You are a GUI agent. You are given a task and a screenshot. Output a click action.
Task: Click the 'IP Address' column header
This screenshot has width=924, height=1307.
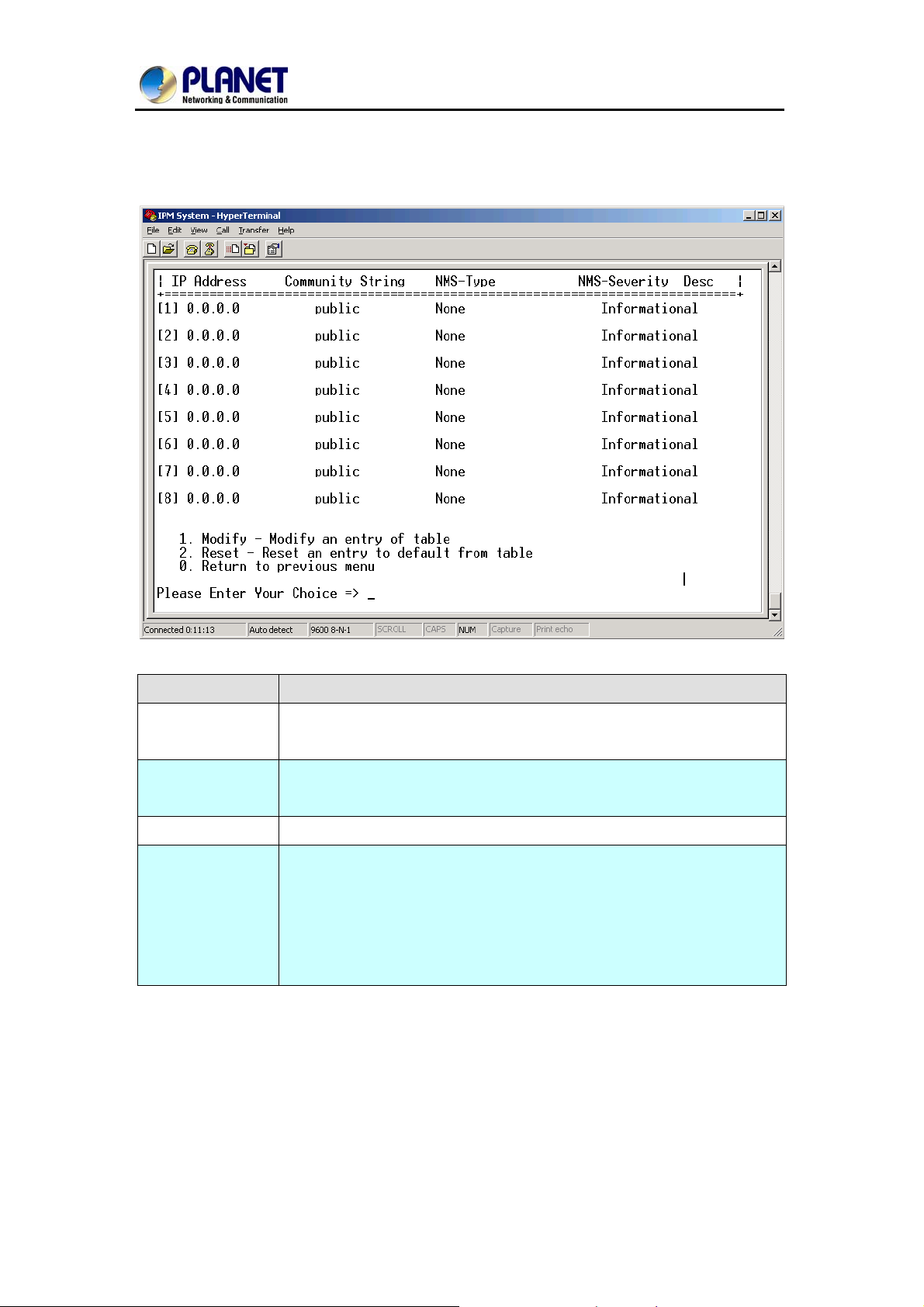click(209, 282)
